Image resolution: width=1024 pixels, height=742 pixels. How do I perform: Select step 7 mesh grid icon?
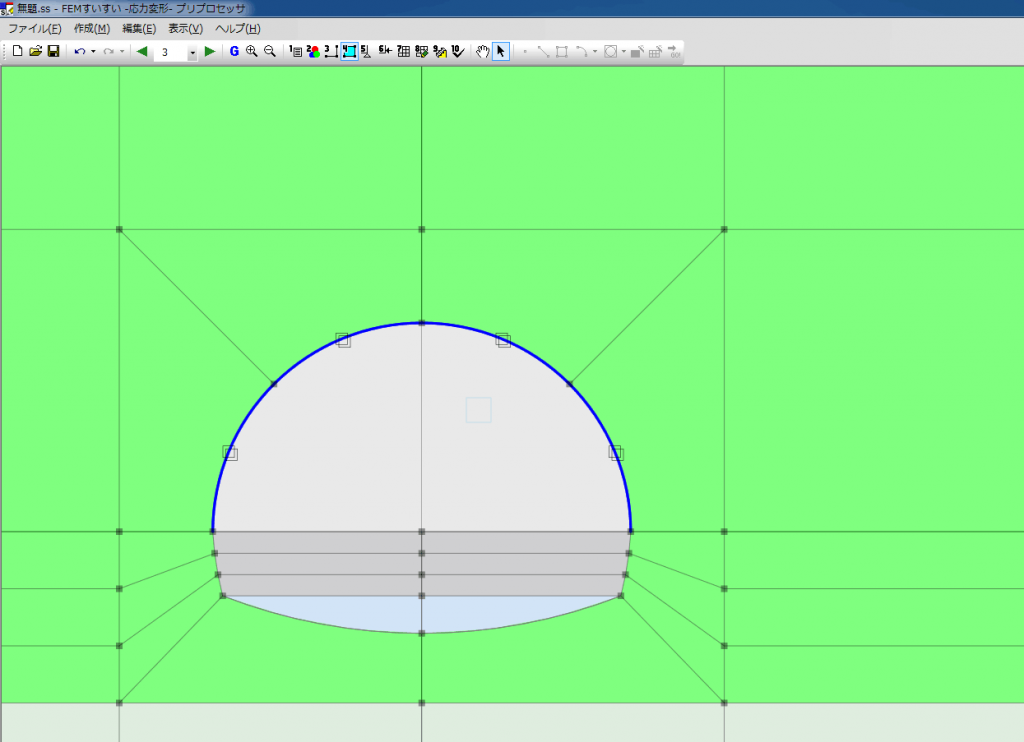point(404,51)
